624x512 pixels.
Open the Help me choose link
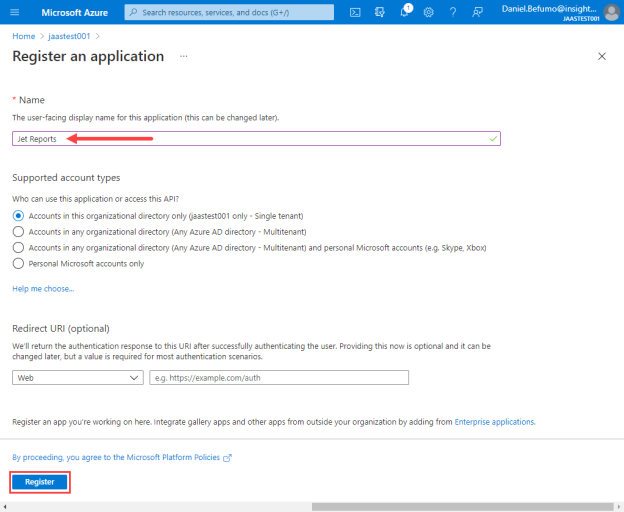(43, 289)
